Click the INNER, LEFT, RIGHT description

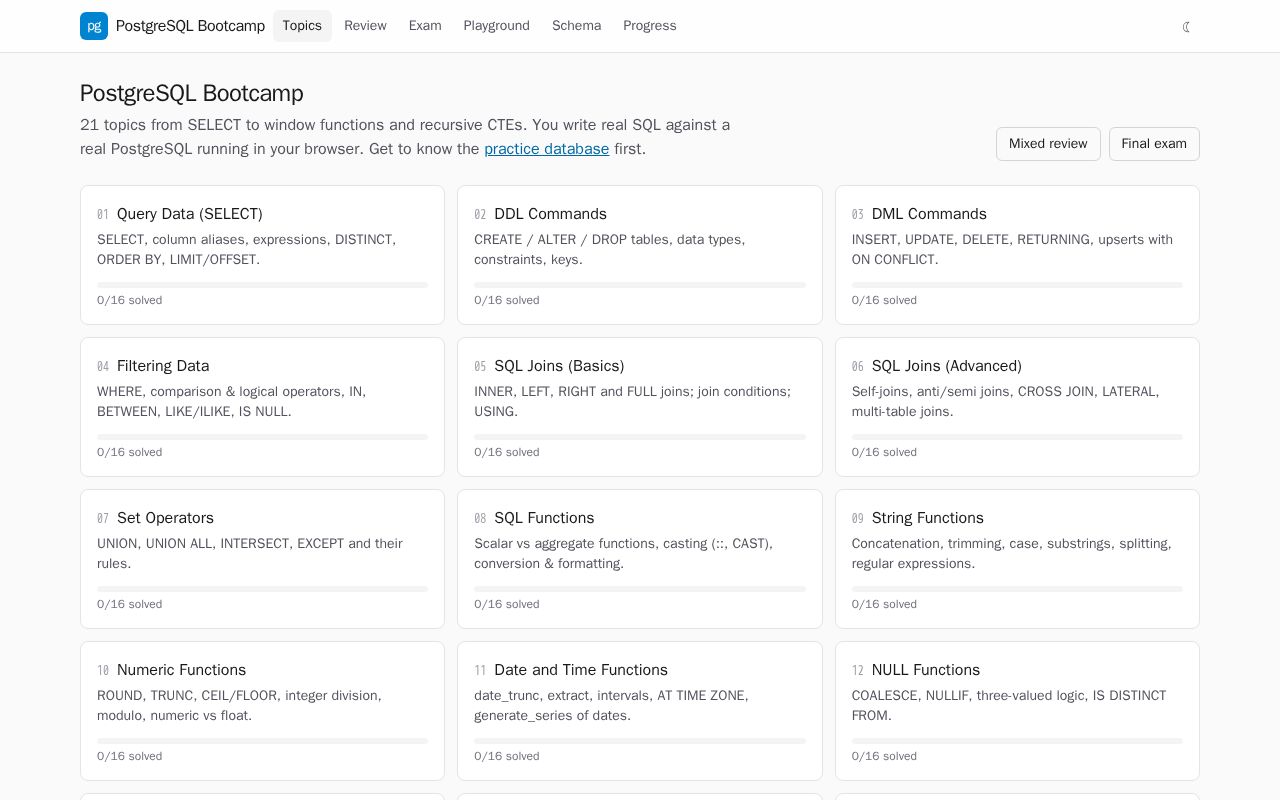tap(632, 402)
